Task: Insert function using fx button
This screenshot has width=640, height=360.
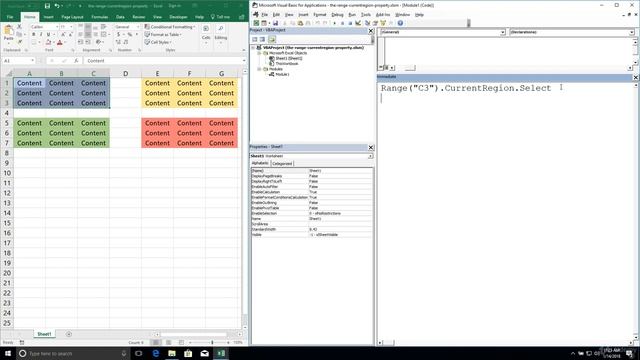Action: click(x=76, y=60)
